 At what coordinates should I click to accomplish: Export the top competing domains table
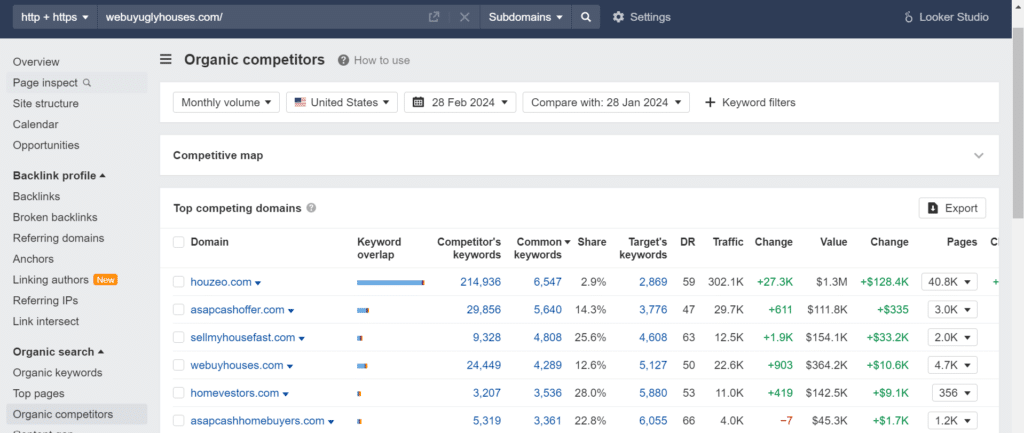952,208
